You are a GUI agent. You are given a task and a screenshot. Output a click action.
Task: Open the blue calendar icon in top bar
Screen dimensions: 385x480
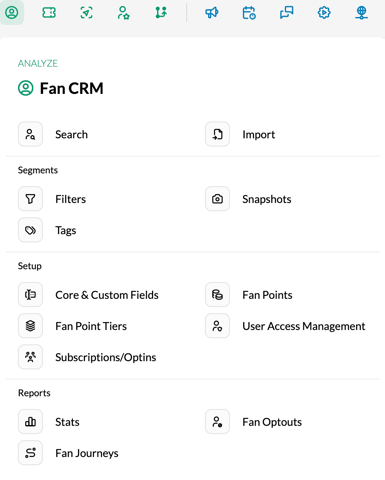[249, 13]
